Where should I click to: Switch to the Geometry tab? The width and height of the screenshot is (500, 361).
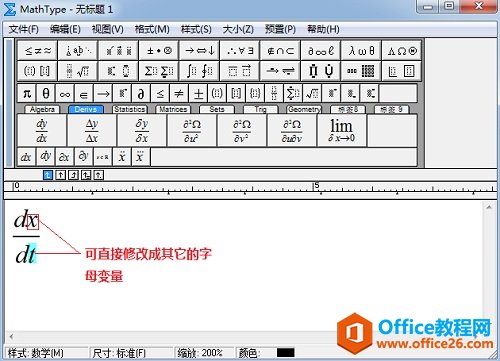[x=304, y=109]
